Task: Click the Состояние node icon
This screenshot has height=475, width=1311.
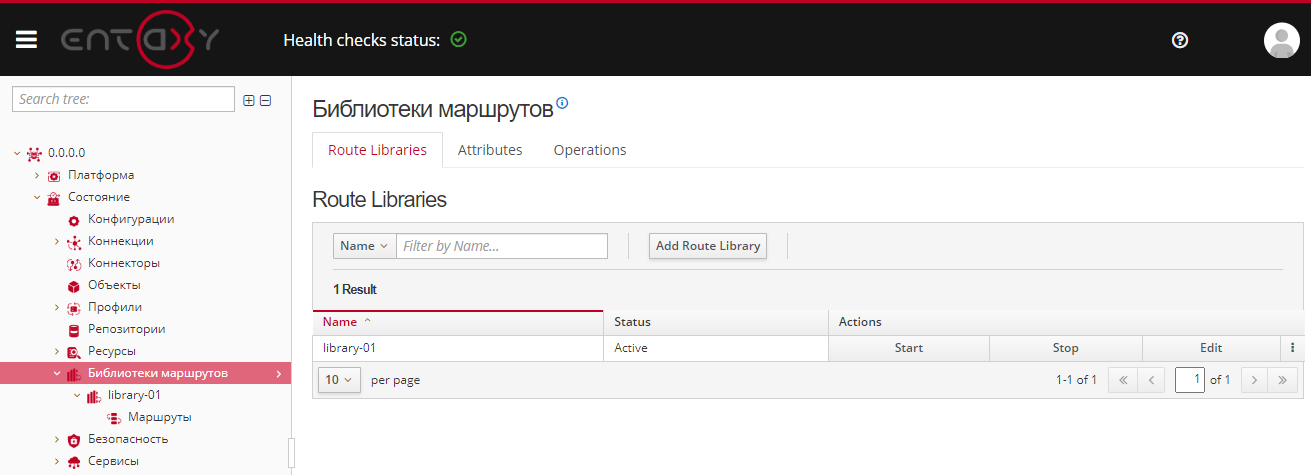Action: click(54, 198)
